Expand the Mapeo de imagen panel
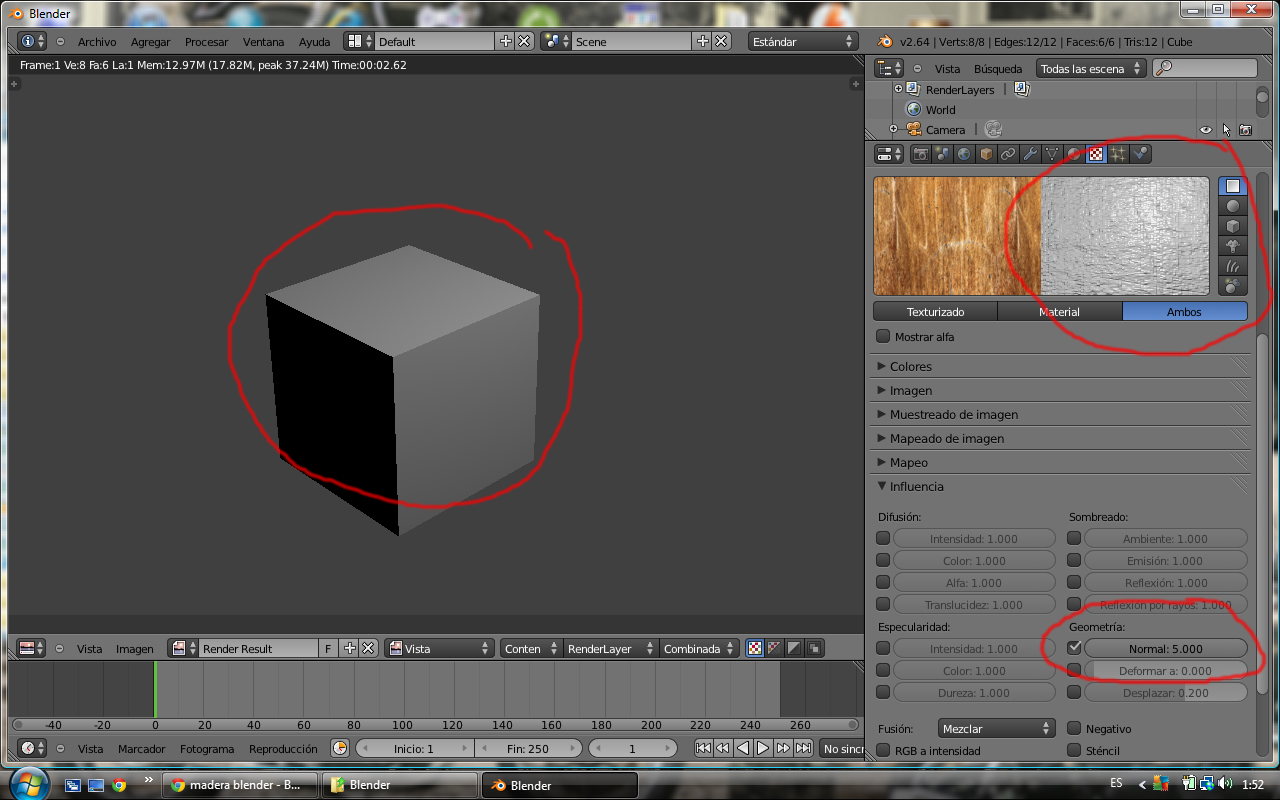 [946, 439]
